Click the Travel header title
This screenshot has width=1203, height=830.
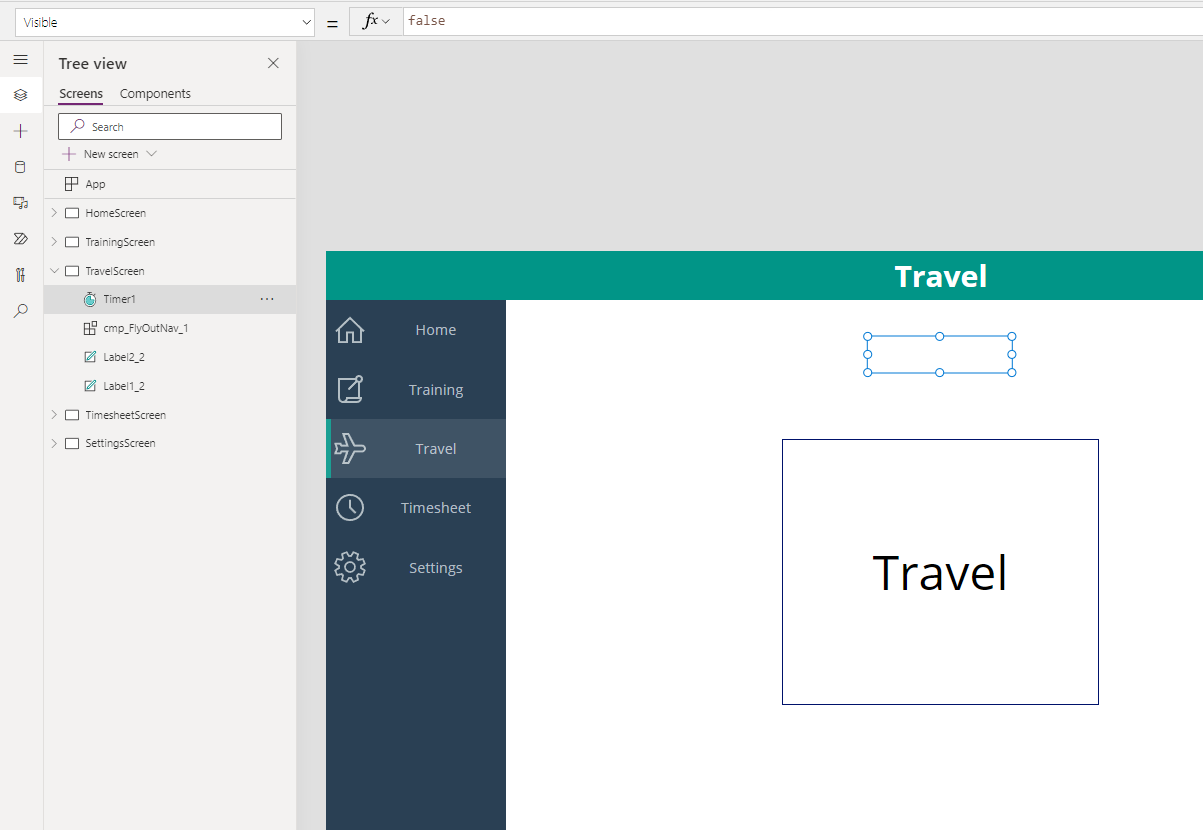(x=941, y=276)
